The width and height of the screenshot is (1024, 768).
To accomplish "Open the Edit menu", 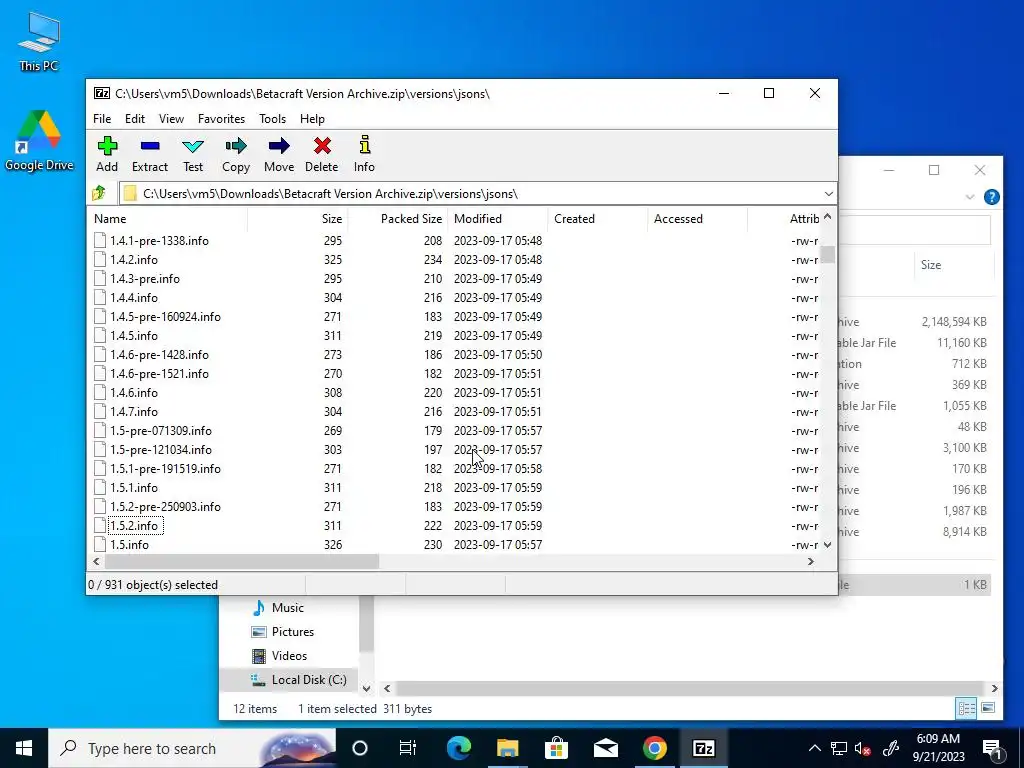I will pos(135,119).
